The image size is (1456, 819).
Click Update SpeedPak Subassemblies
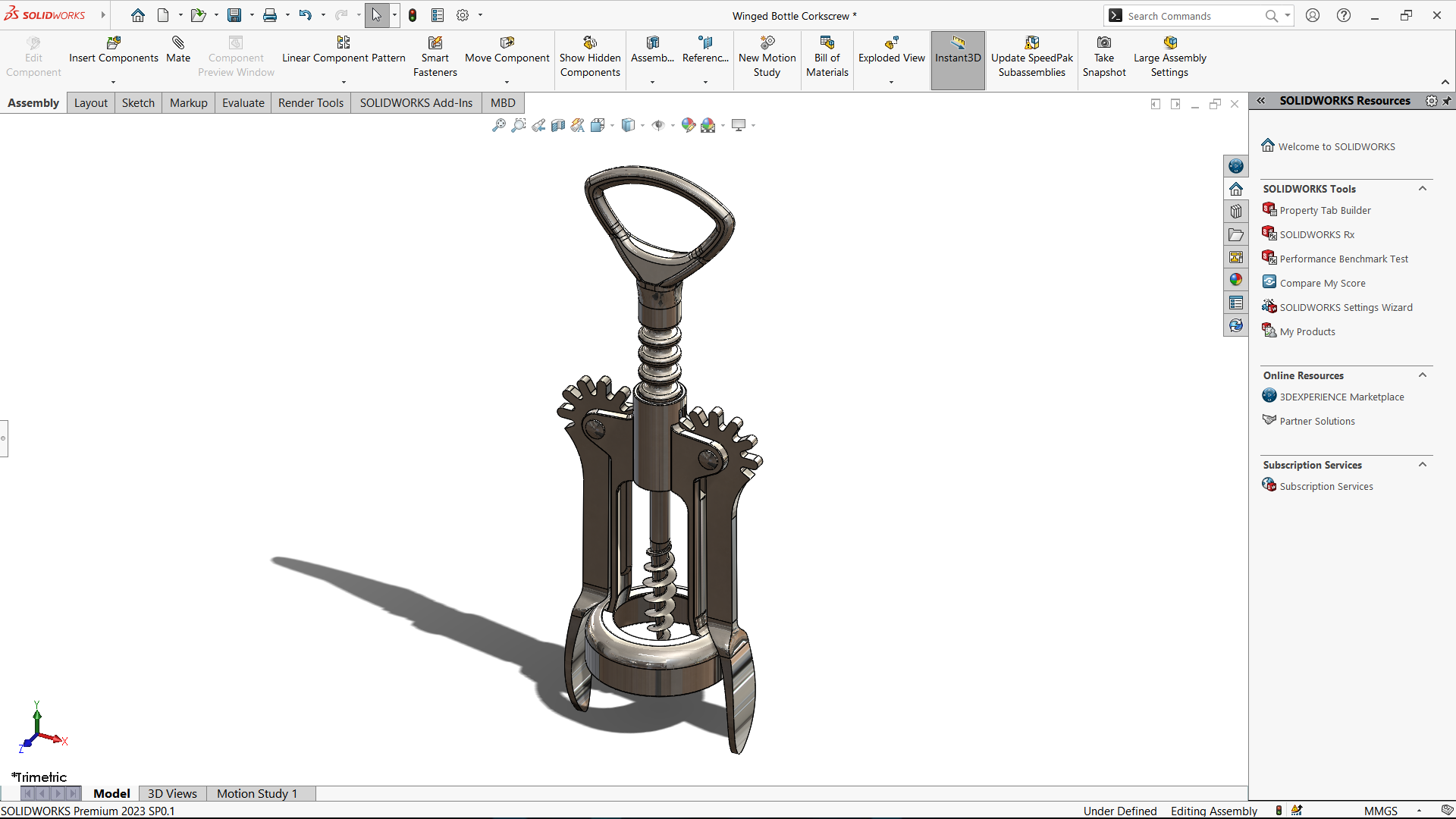tap(1032, 57)
